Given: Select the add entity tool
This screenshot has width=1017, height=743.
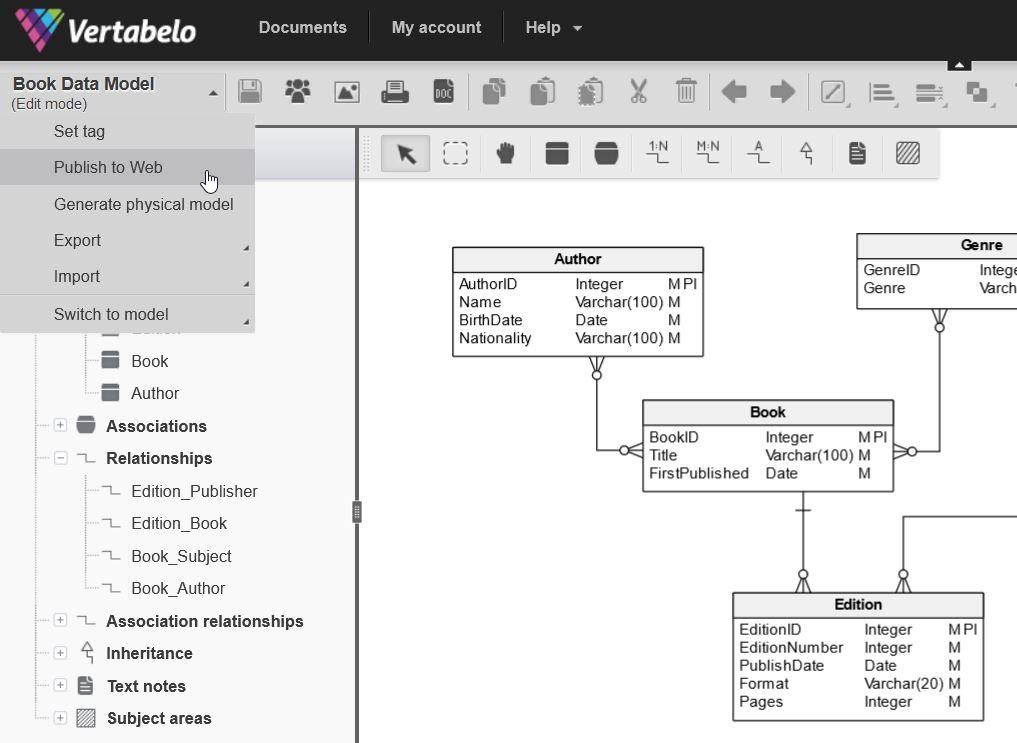Looking at the screenshot, I should [556, 154].
